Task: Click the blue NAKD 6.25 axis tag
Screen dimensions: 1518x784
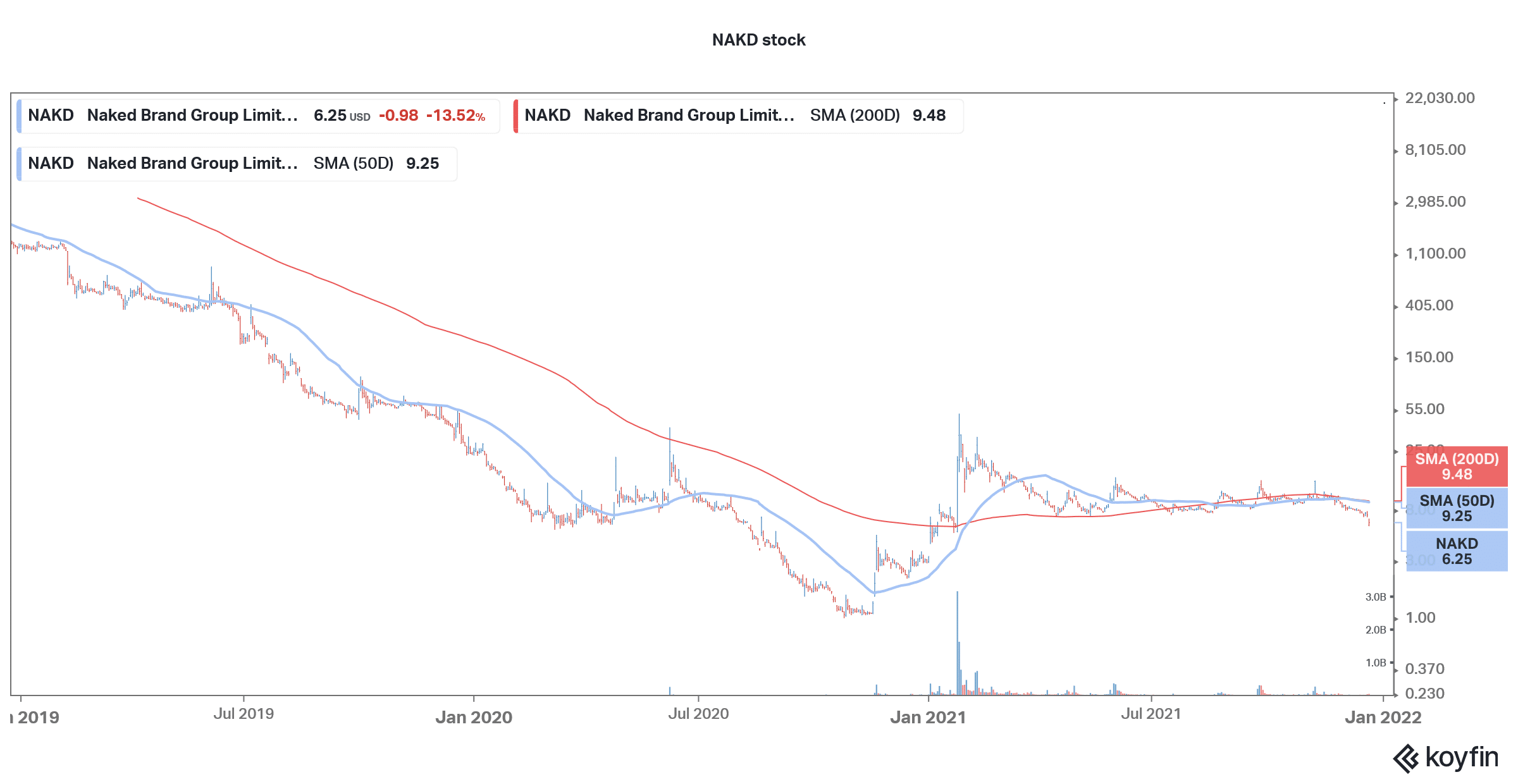Action: point(1457,551)
